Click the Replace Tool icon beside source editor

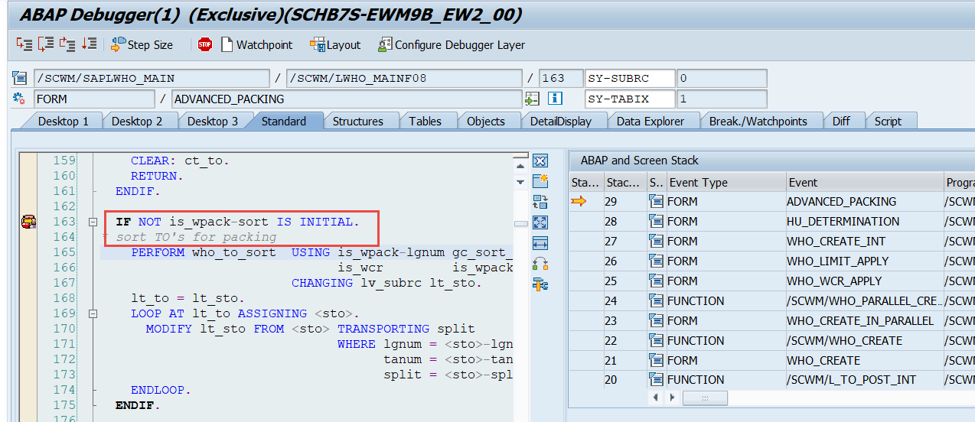point(540,201)
